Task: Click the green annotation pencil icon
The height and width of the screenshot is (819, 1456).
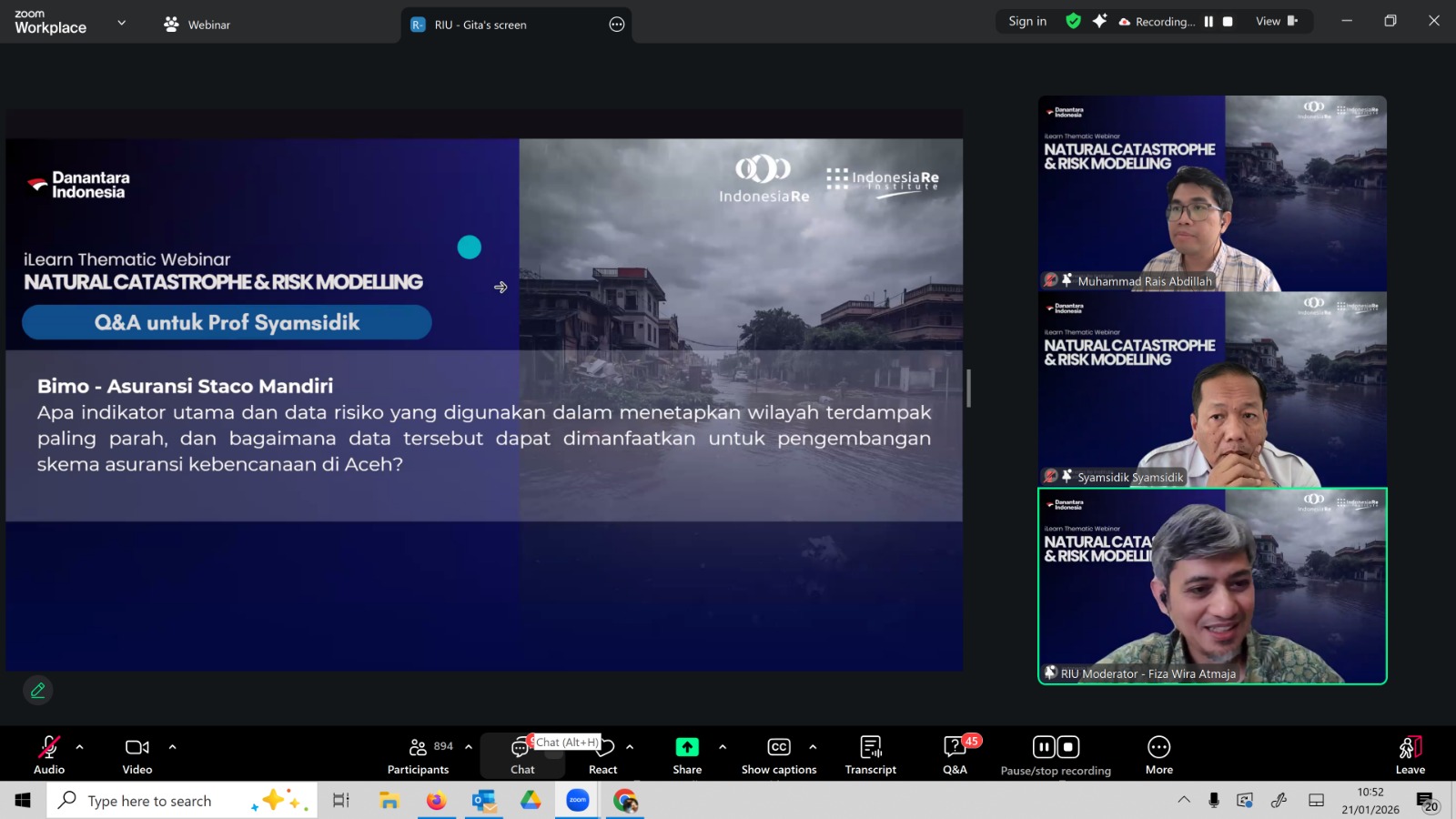Action: [x=38, y=691]
